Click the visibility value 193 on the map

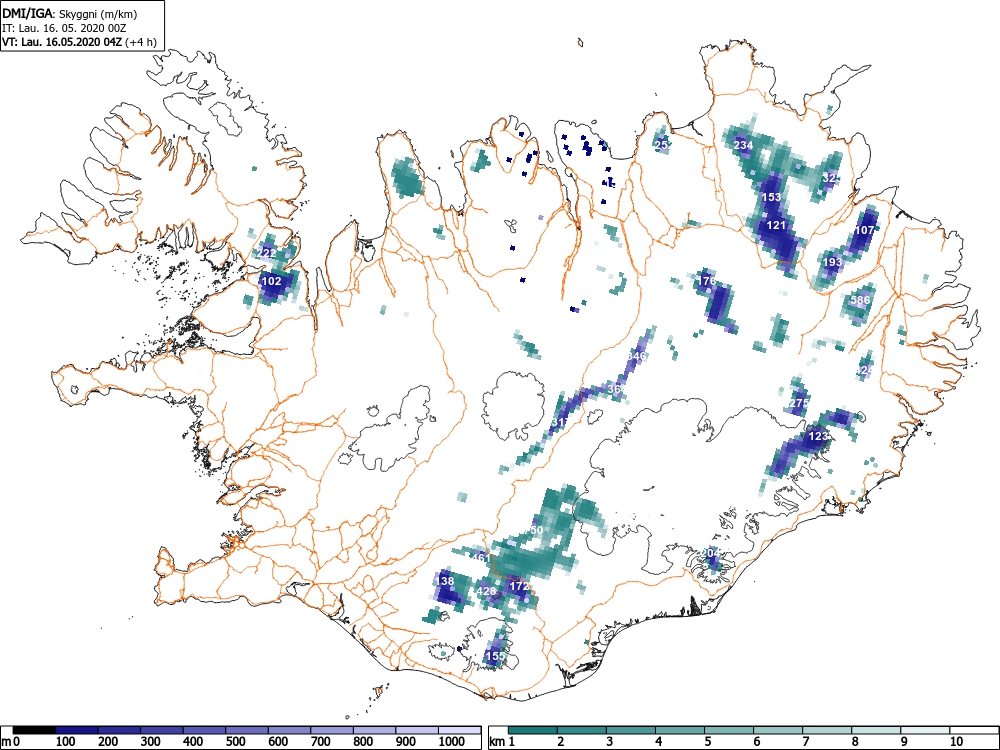coord(832,261)
